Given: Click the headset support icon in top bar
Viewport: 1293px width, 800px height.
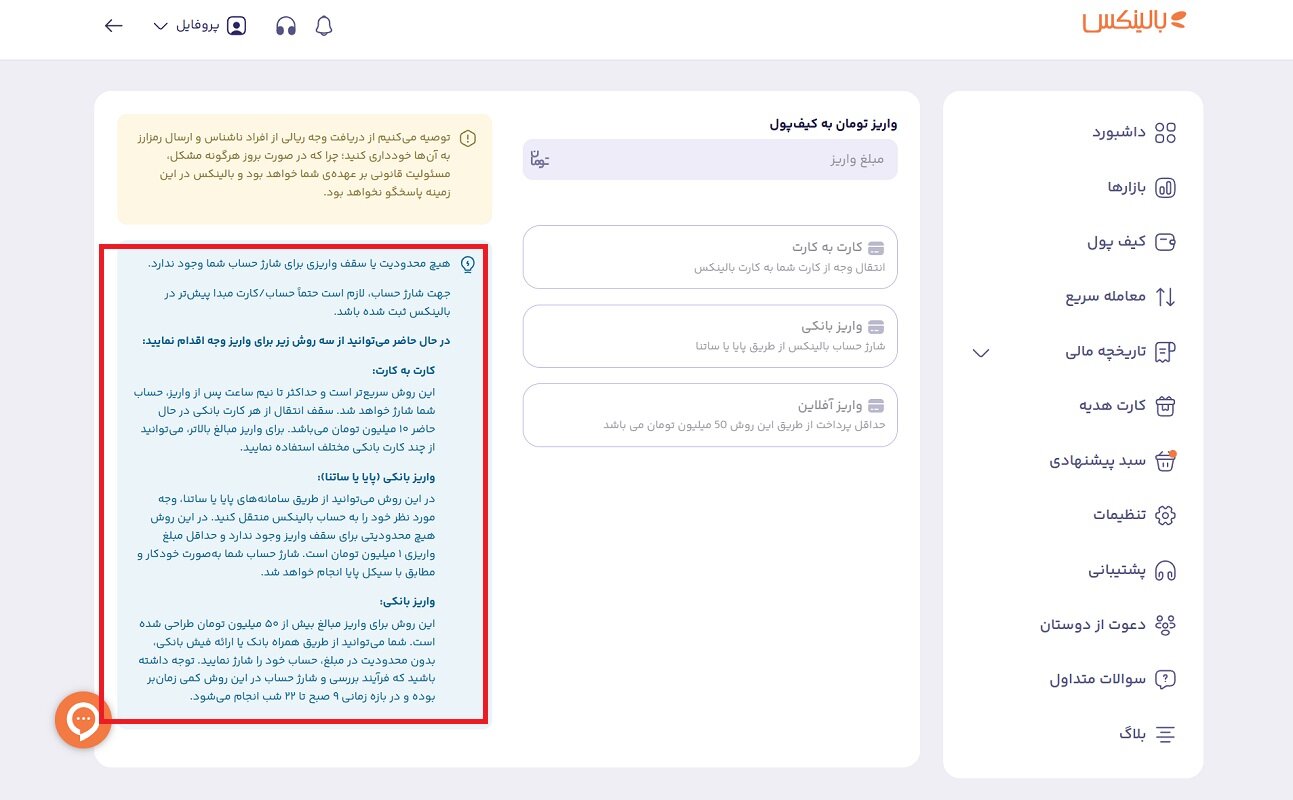Looking at the screenshot, I should pos(285,25).
